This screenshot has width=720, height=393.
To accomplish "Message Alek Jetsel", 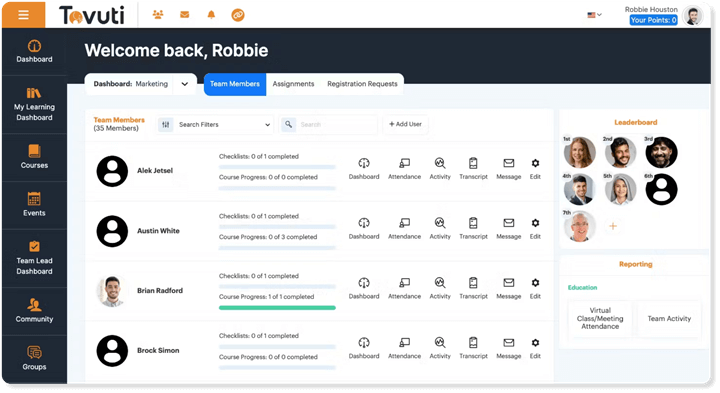I will [509, 169].
